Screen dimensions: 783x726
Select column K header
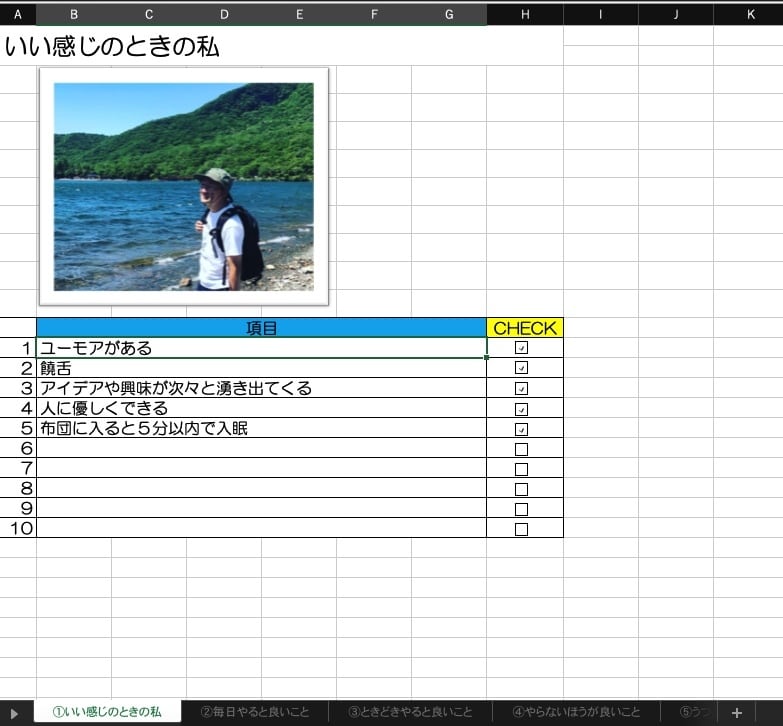(751, 14)
